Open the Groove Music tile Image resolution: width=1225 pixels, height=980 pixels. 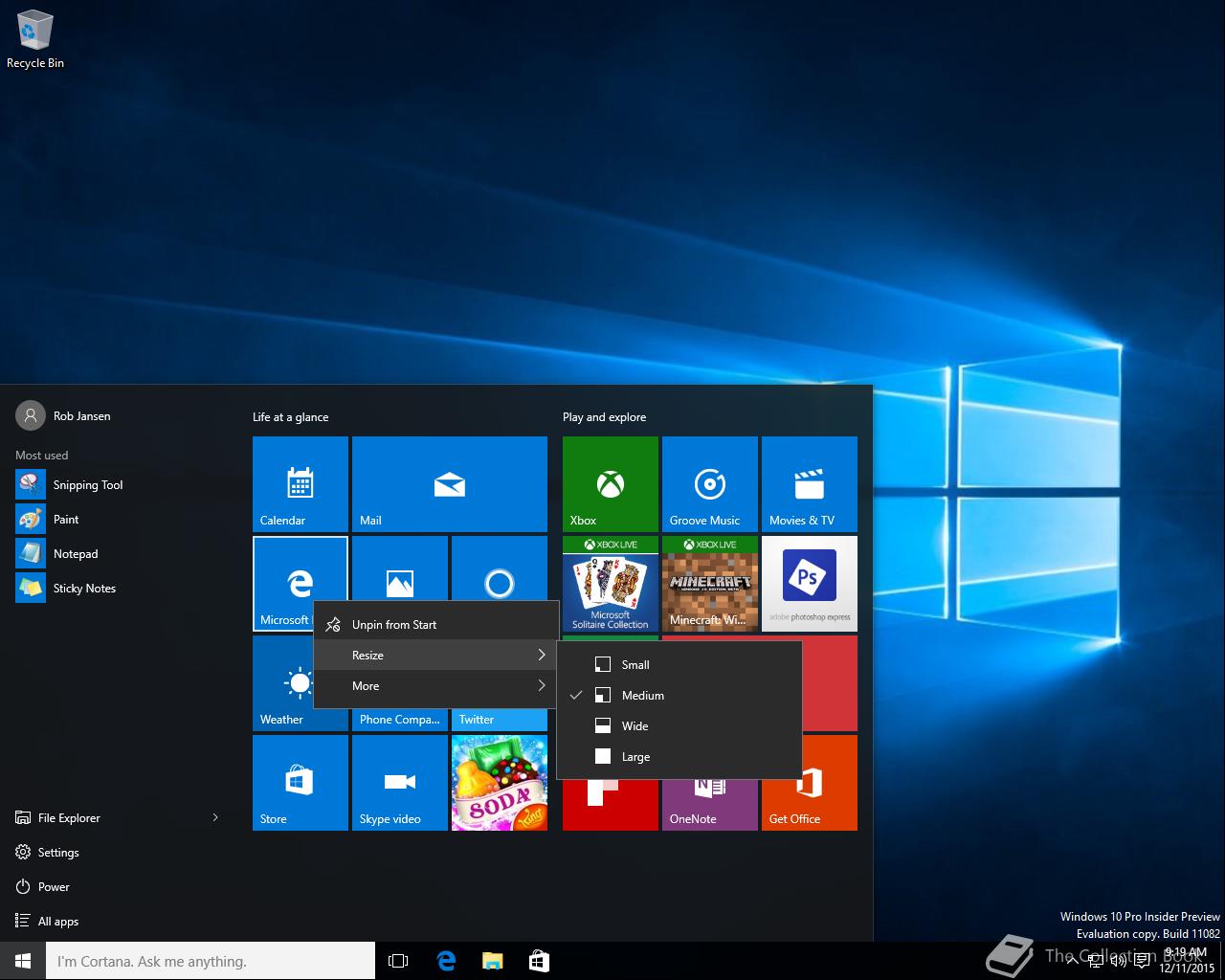710,484
